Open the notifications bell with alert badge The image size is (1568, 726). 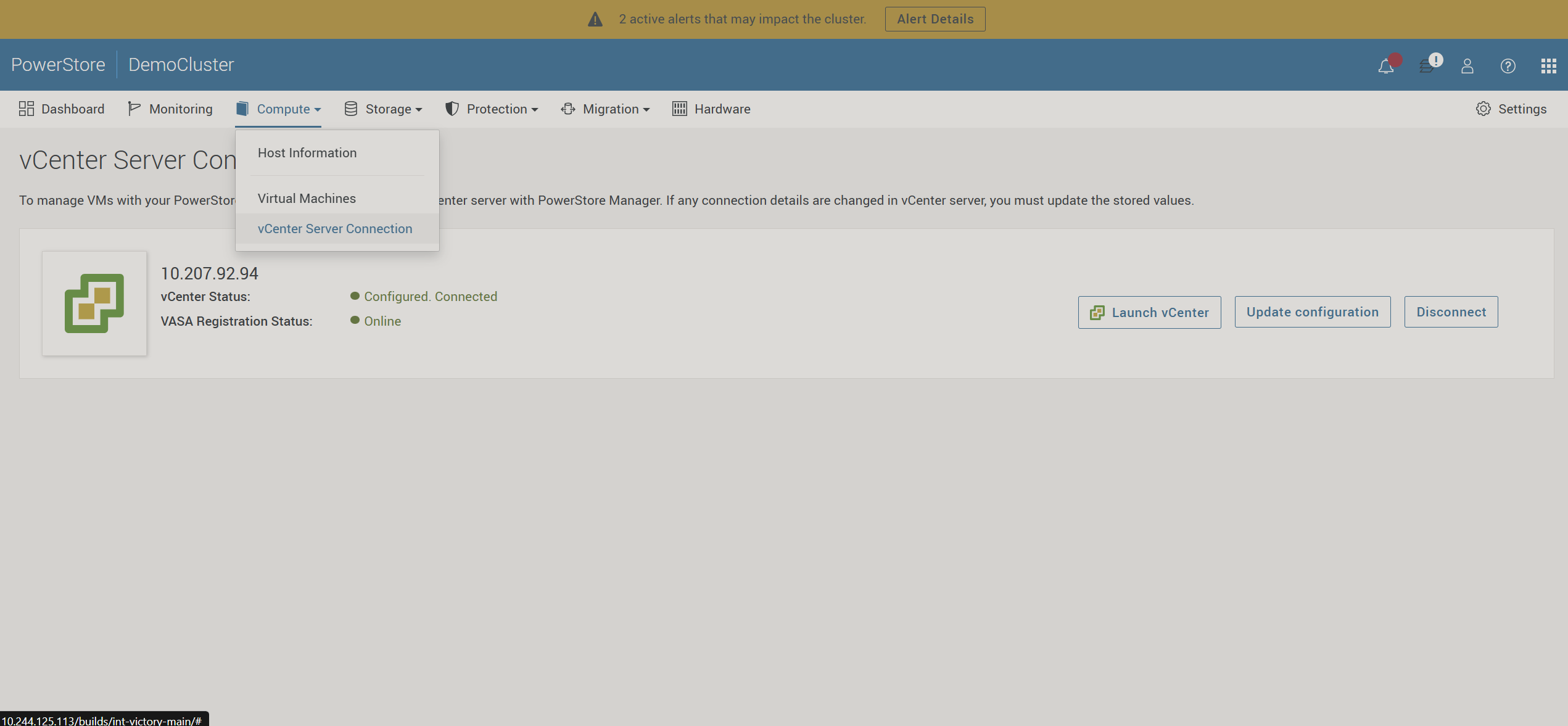(1385, 65)
